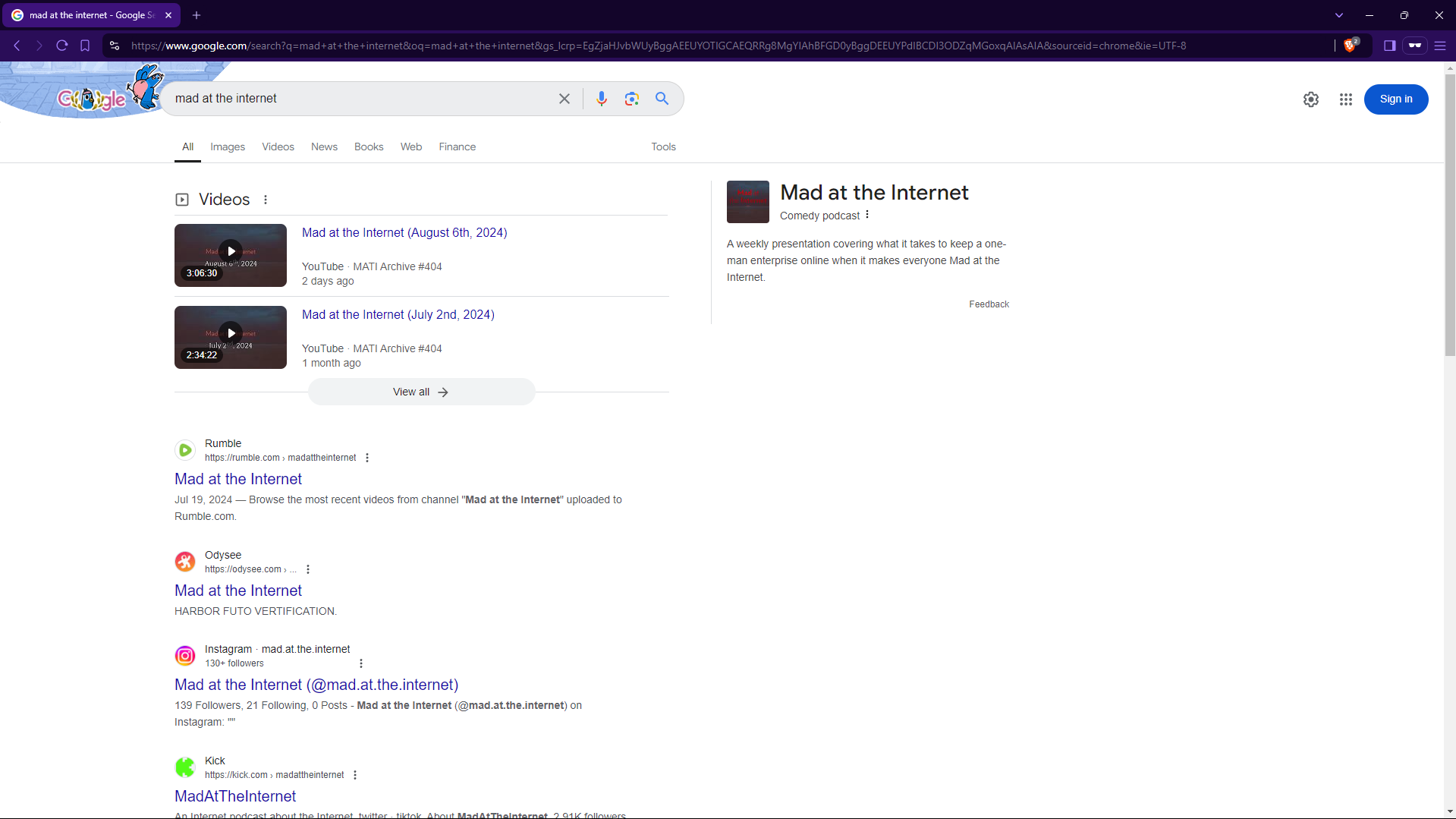
Task: Close the Google Search tab
Action: tap(168, 15)
